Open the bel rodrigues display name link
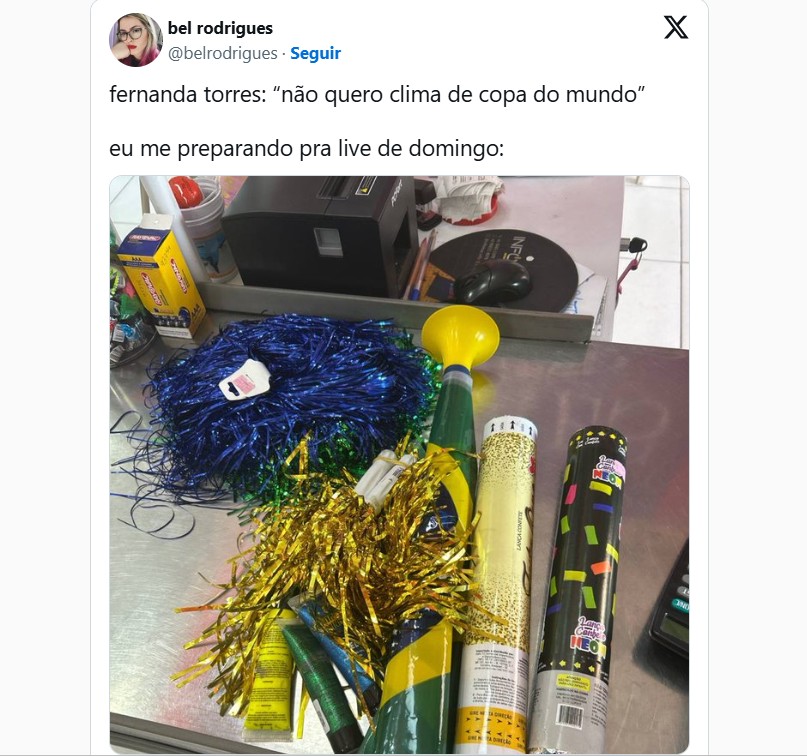This screenshot has width=807, height=756. click(x=220, y=28)
